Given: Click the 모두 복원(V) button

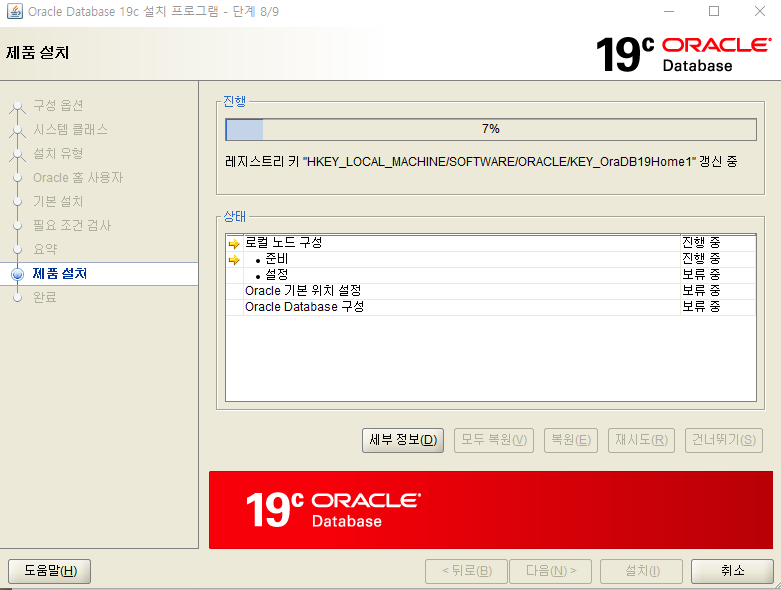Looking at the screenshot, I should coord(494,440).
